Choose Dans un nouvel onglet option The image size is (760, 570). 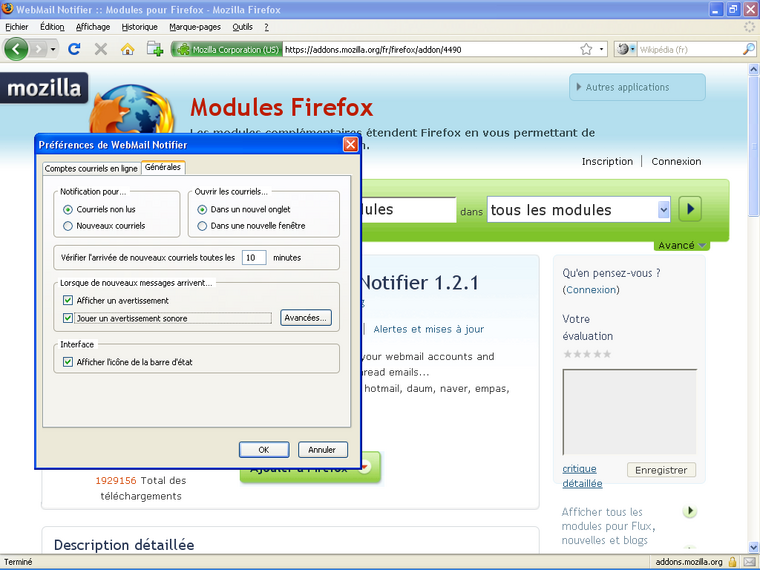coord(202,209)
